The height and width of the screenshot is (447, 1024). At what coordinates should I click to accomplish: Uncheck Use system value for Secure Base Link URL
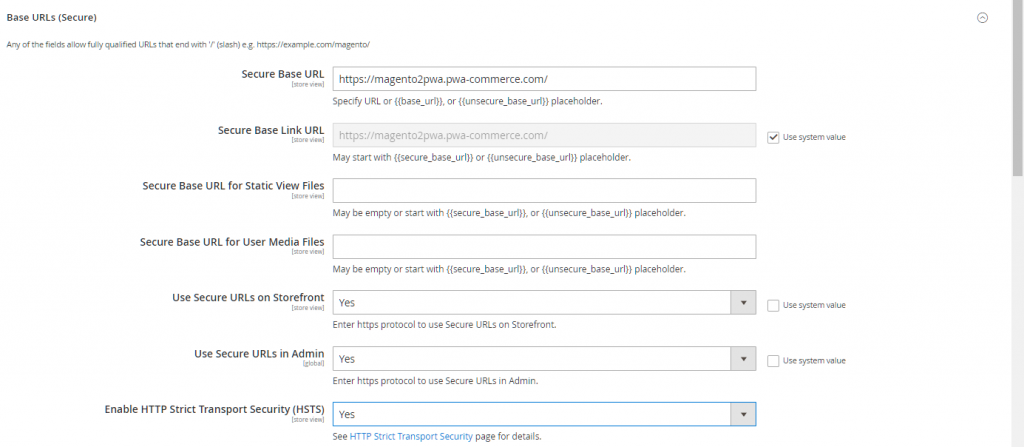pos(773,137)
